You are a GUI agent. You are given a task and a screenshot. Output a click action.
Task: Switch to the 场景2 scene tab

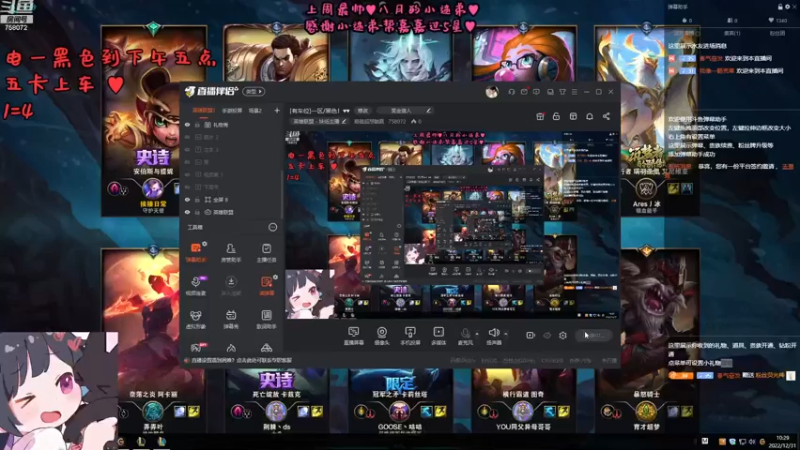pyautogui.click(x=255, y=110)
